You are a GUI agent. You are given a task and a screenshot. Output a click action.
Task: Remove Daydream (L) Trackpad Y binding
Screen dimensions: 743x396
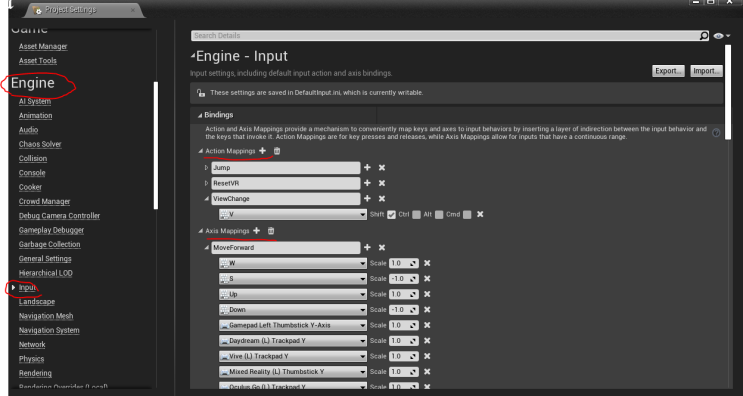(427, 341)
